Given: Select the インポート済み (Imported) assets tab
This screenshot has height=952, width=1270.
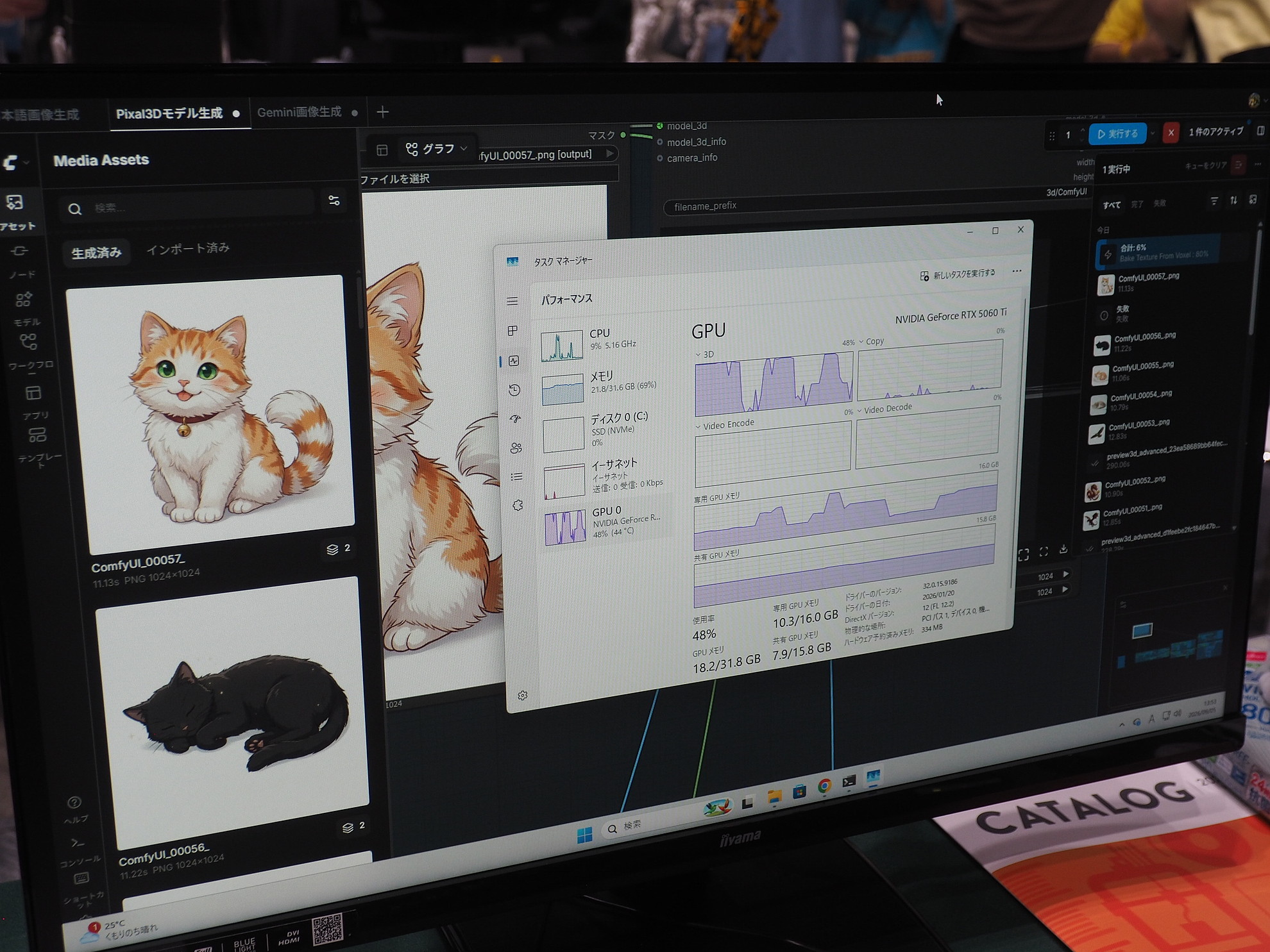Looking at the screenshot, I should coord(188,248).
